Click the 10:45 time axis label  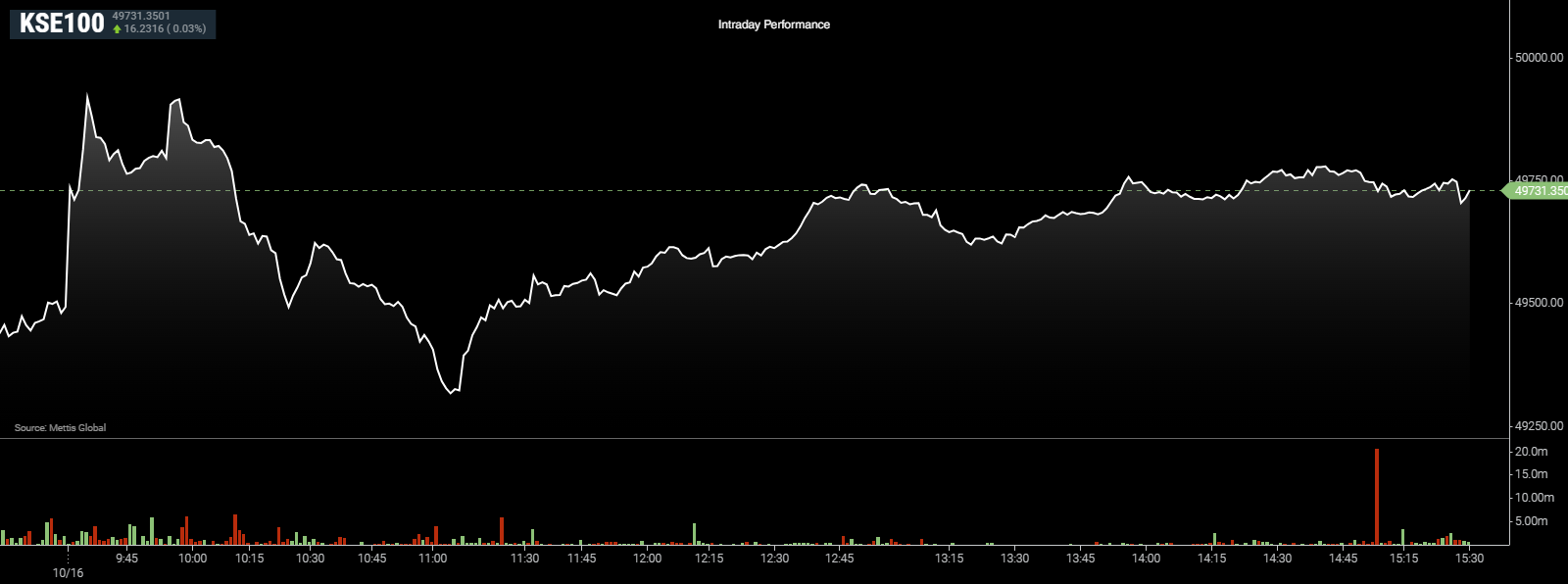[371, 559]
